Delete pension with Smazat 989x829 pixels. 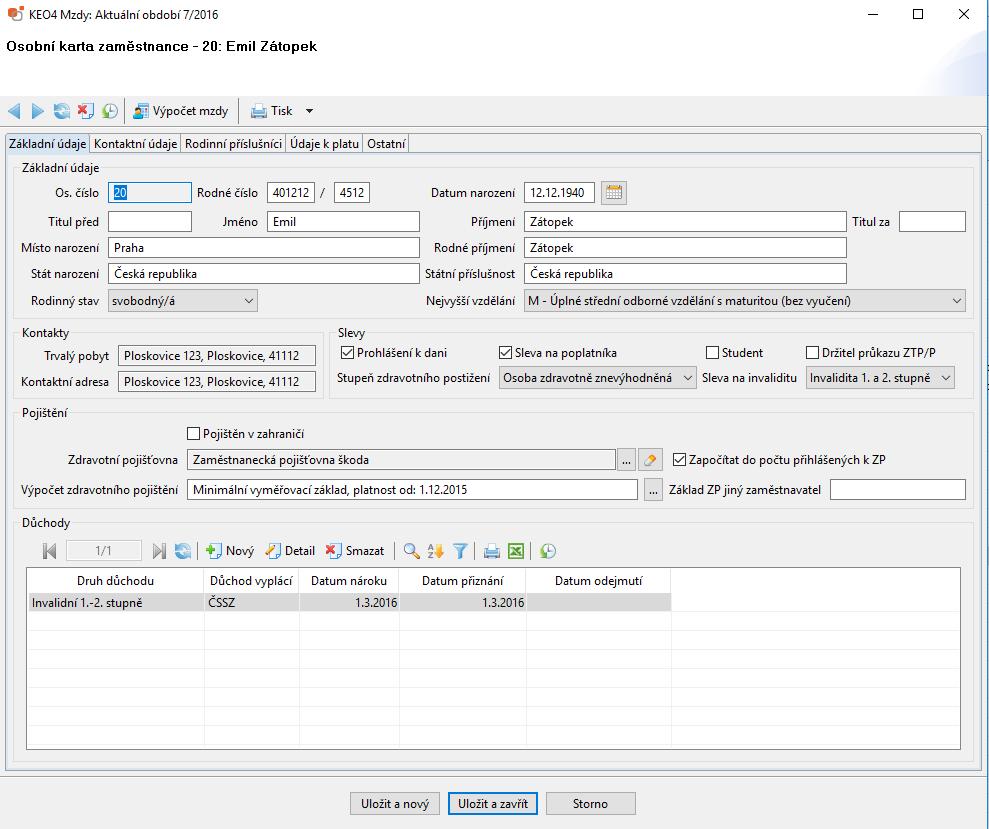pos(354,551)
